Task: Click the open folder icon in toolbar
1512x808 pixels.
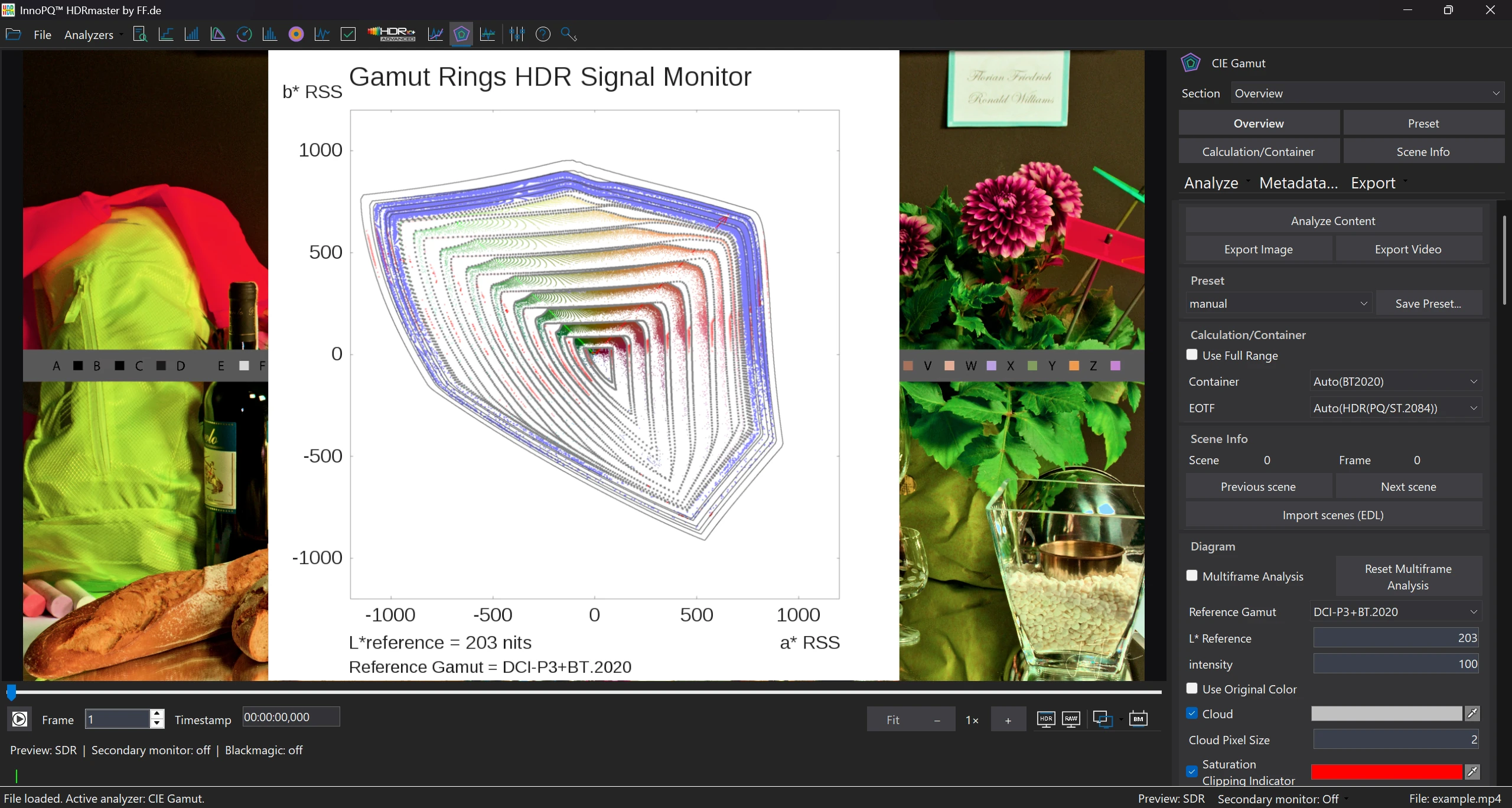Action: click(x=13, y=34)
